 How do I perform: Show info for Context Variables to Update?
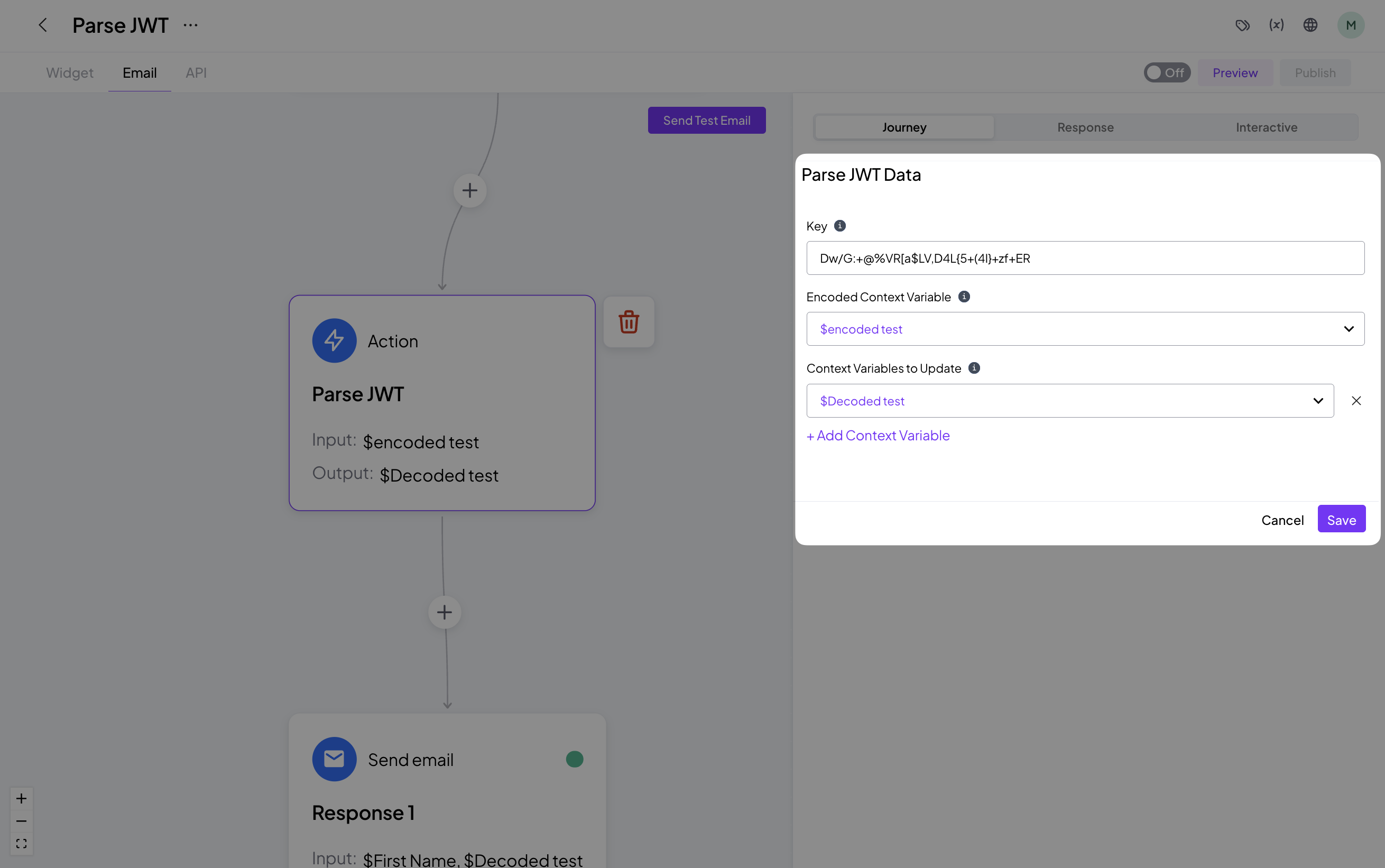[x=974, y=368]
